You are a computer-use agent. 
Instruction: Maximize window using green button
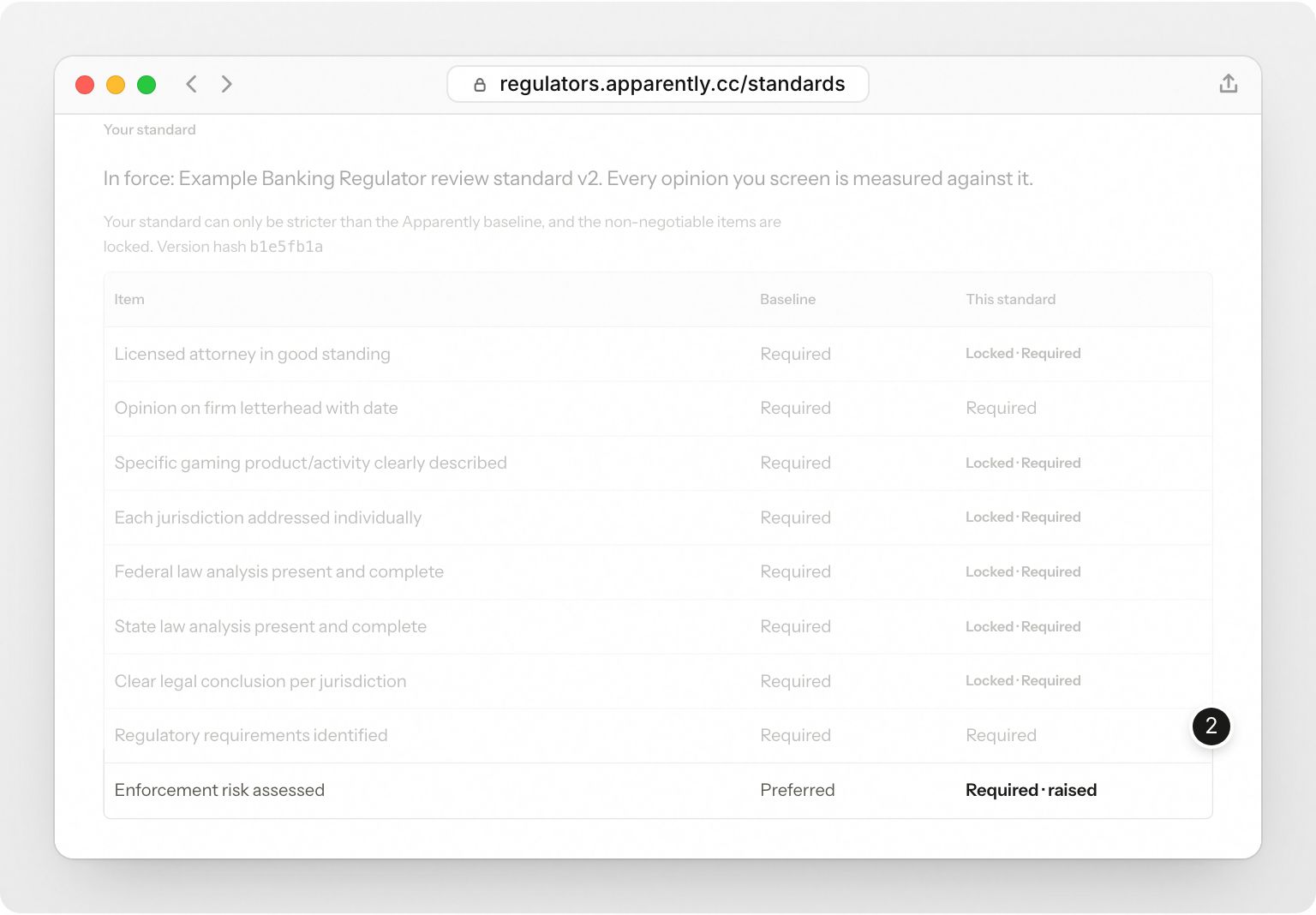point(147,85)
